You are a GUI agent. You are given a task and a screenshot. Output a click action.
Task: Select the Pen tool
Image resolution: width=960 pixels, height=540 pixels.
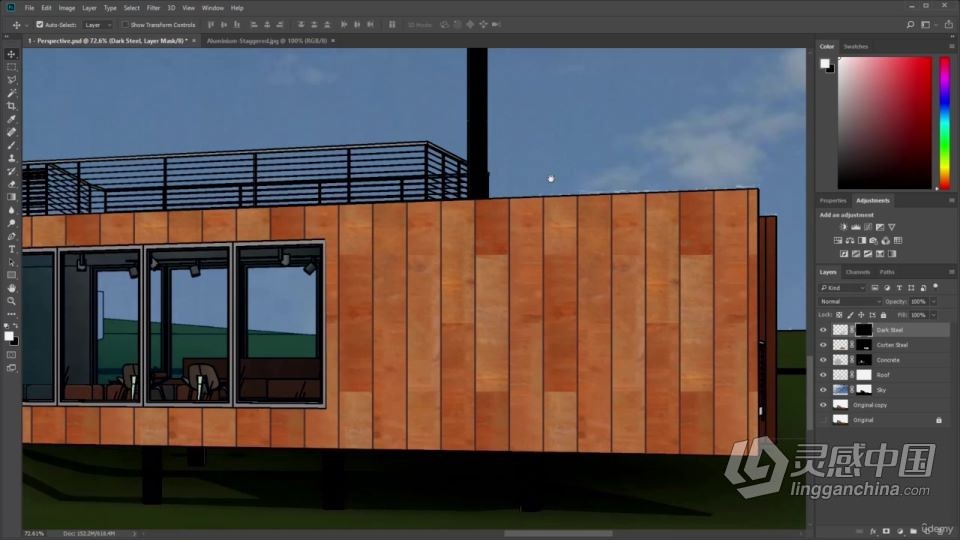click(x=11, y=236)
